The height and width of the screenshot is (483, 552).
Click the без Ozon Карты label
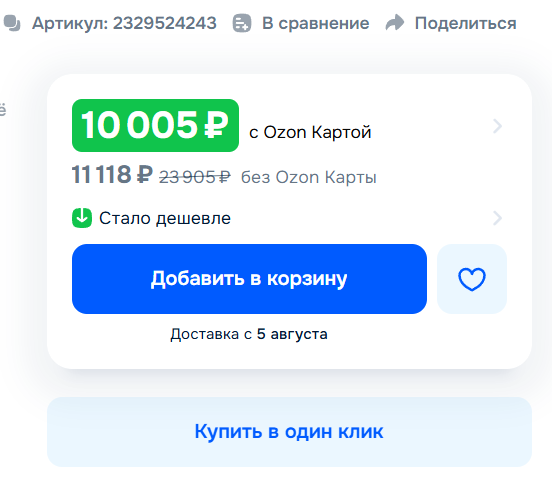click(308, 177)
